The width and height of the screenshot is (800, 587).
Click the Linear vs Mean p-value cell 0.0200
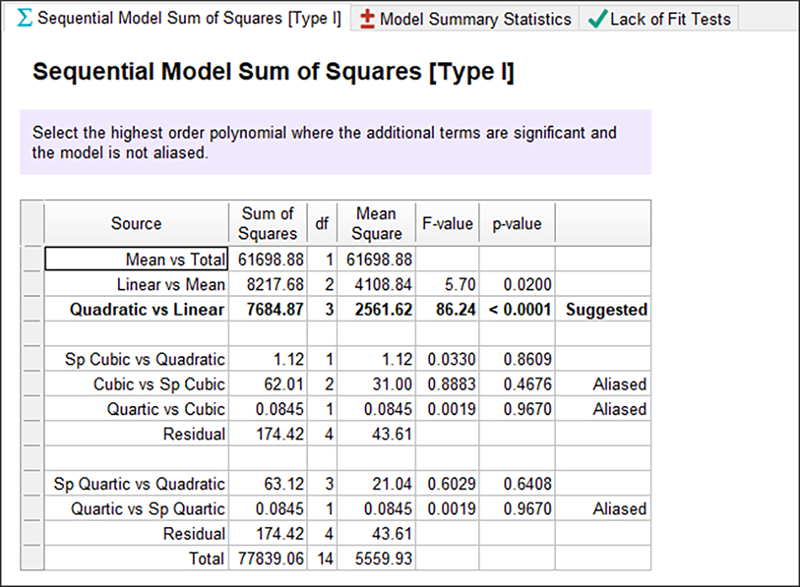(x=517, y=285)
